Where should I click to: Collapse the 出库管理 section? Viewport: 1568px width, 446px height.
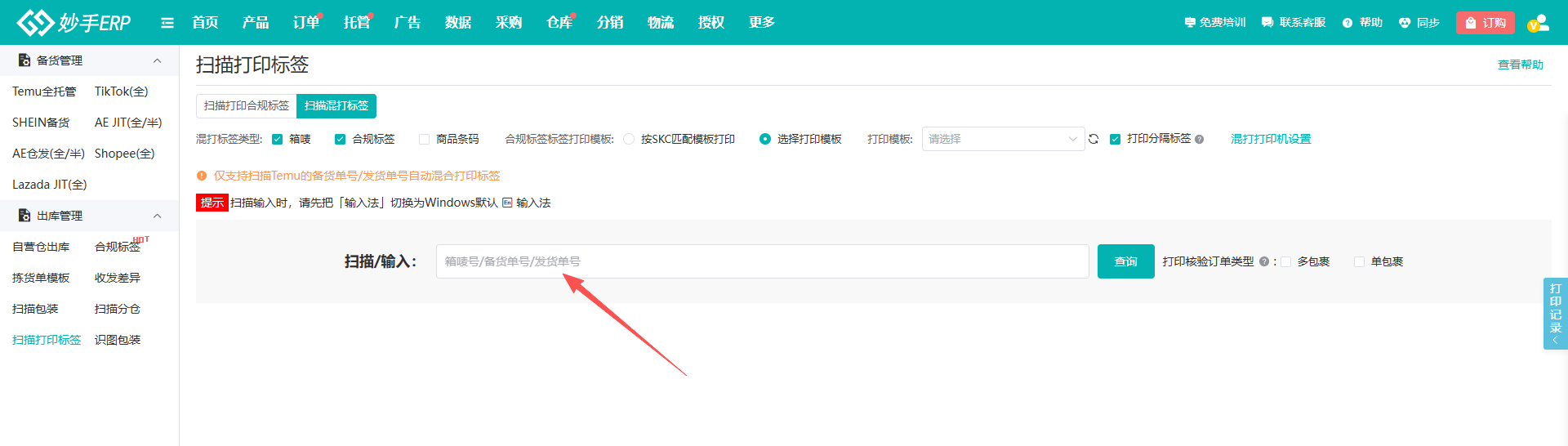158,216
